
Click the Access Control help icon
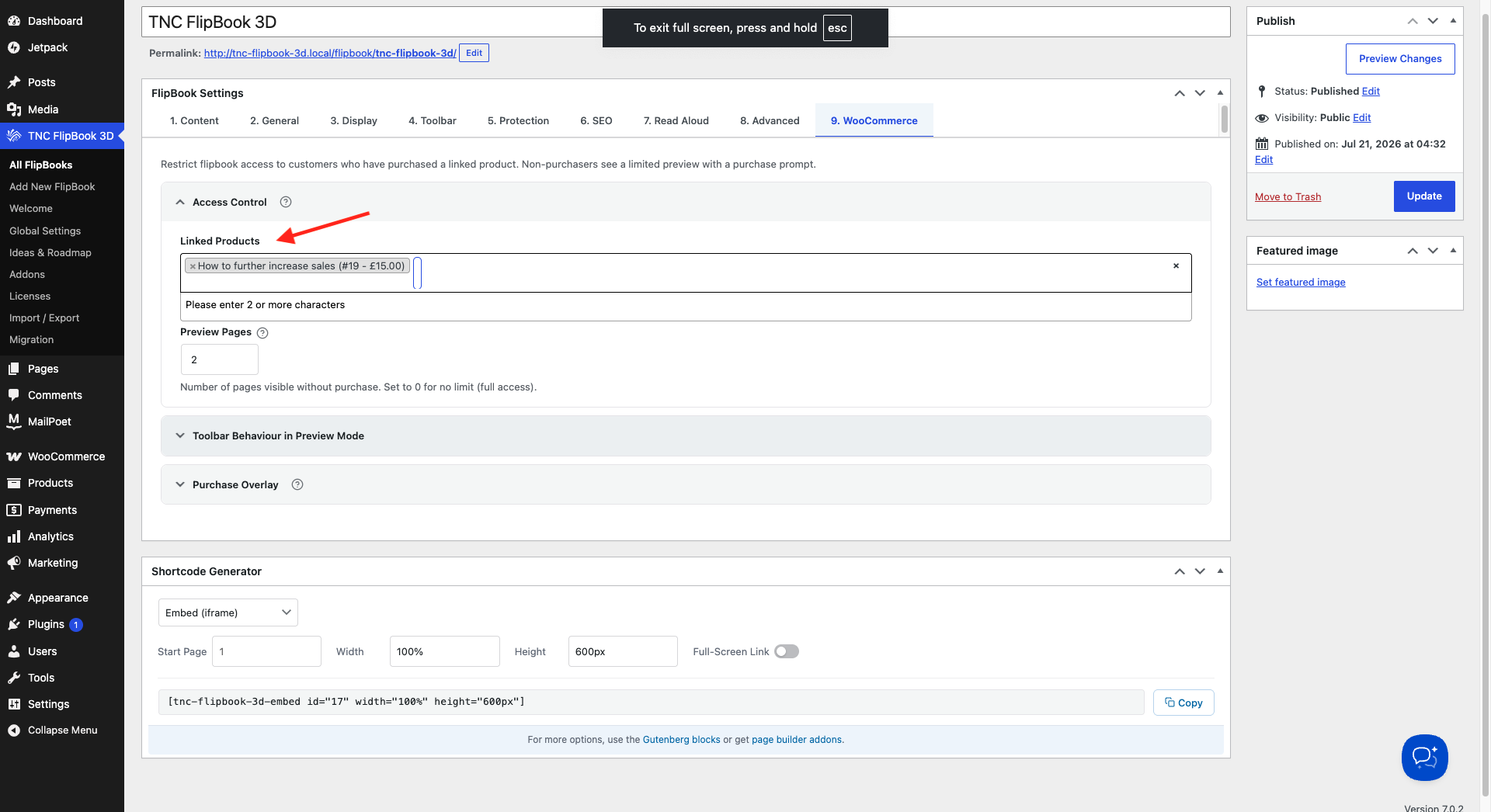pos(286,202)
